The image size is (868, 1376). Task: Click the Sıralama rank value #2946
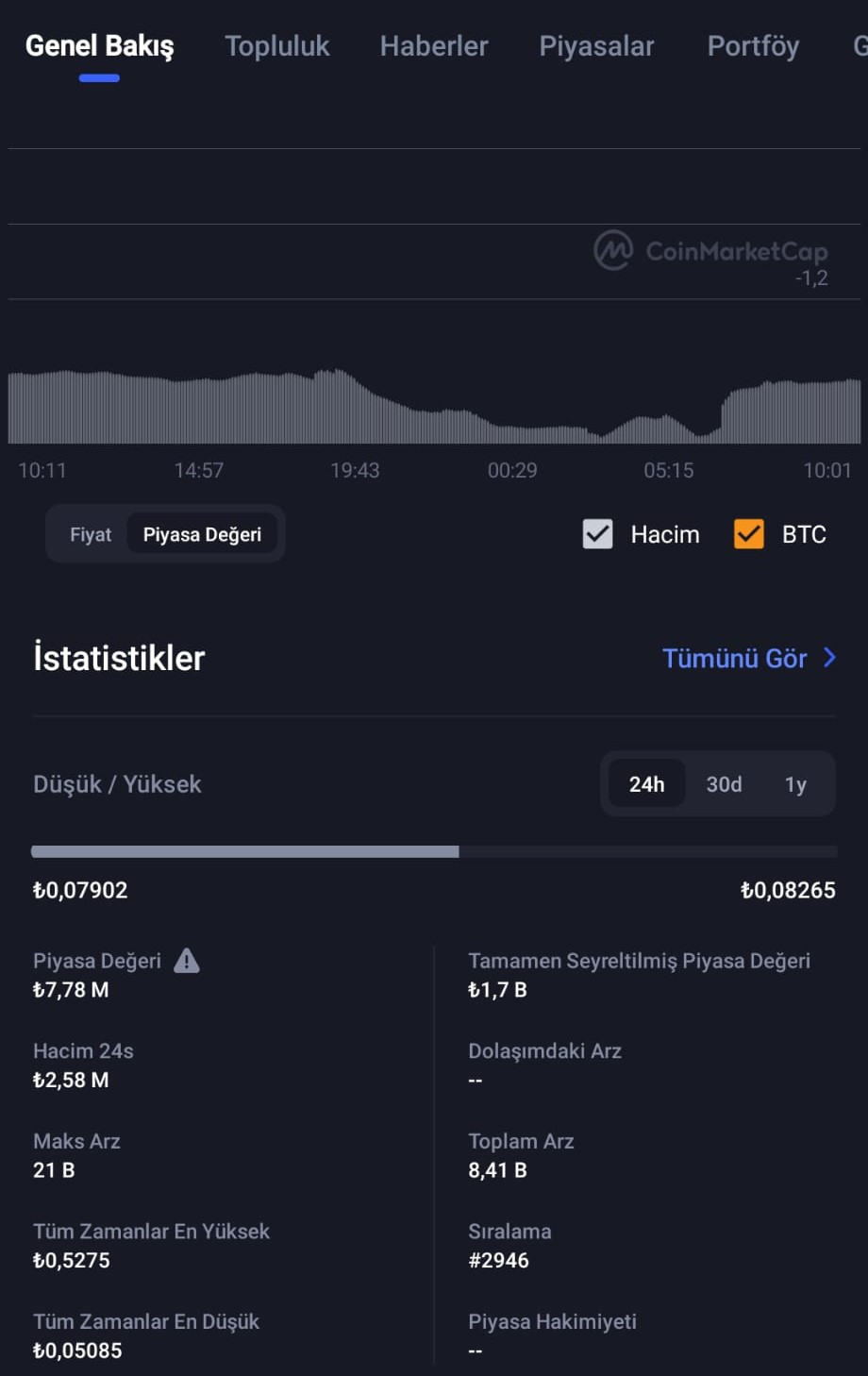click(498, 1260)
